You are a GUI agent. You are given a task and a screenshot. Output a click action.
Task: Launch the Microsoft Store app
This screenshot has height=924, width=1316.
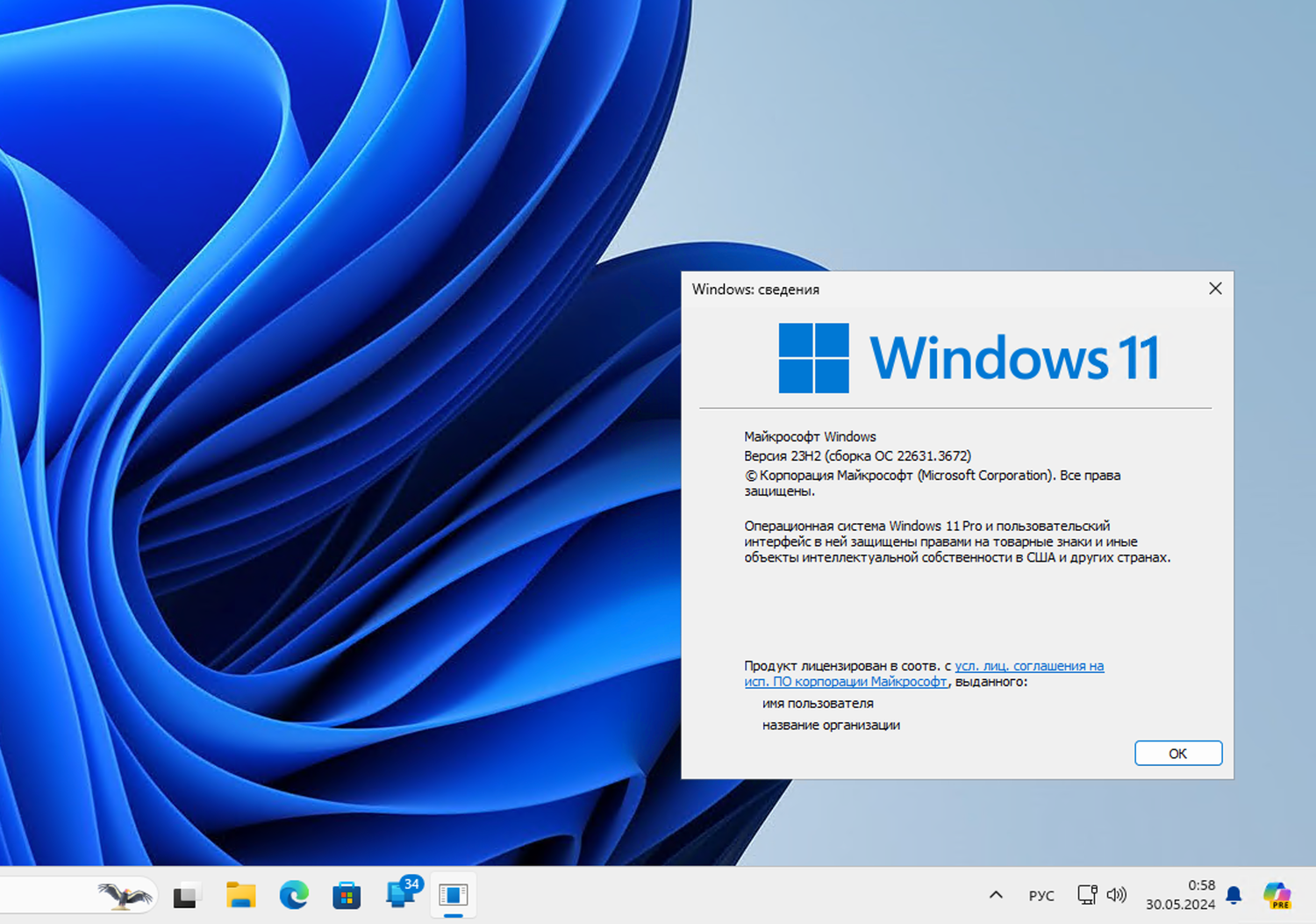[347, 895]
